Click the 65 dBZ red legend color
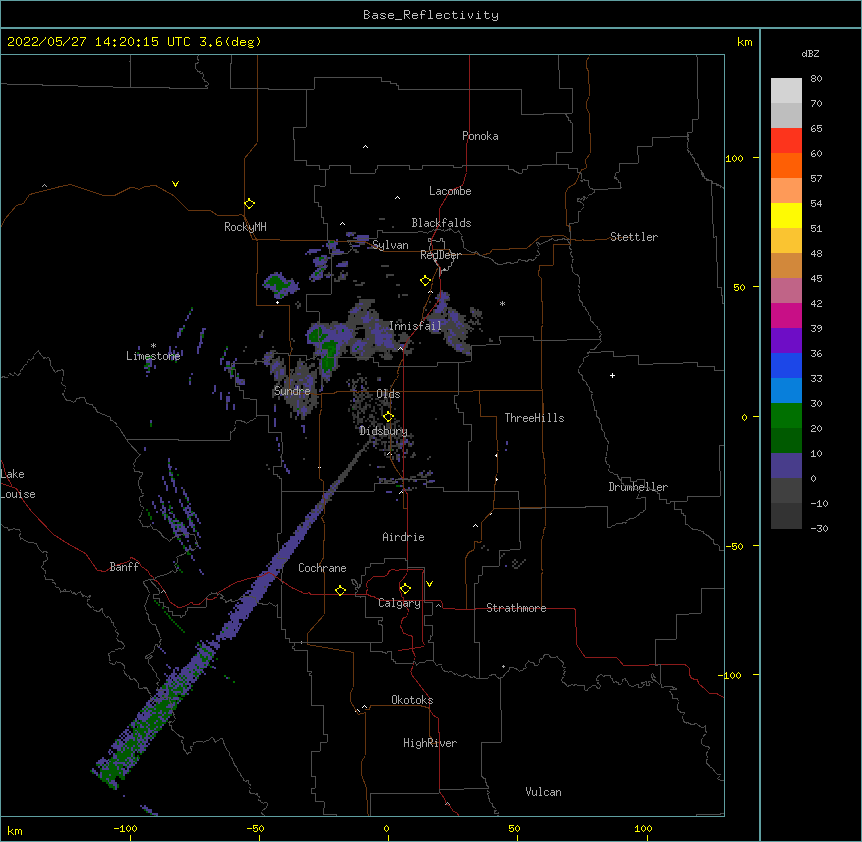This screenshot has height=842, width=862. [786, 140]
